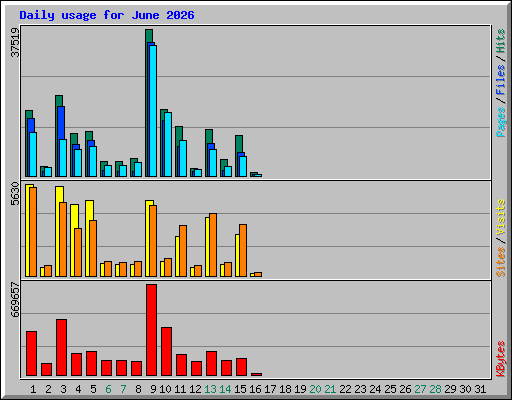Click the red KBytes bar for day 5
Screen dimensions: 512x400
tap(91, 363)
